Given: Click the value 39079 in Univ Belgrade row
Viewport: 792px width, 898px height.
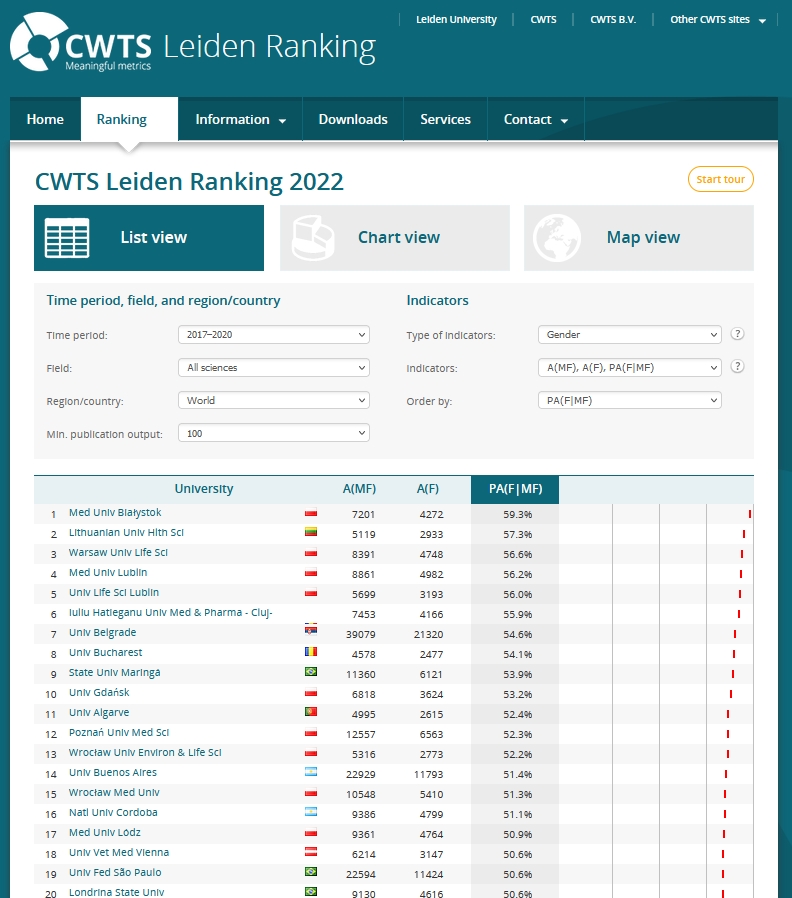Looking at the screenshot, I should tap(361, 635).
